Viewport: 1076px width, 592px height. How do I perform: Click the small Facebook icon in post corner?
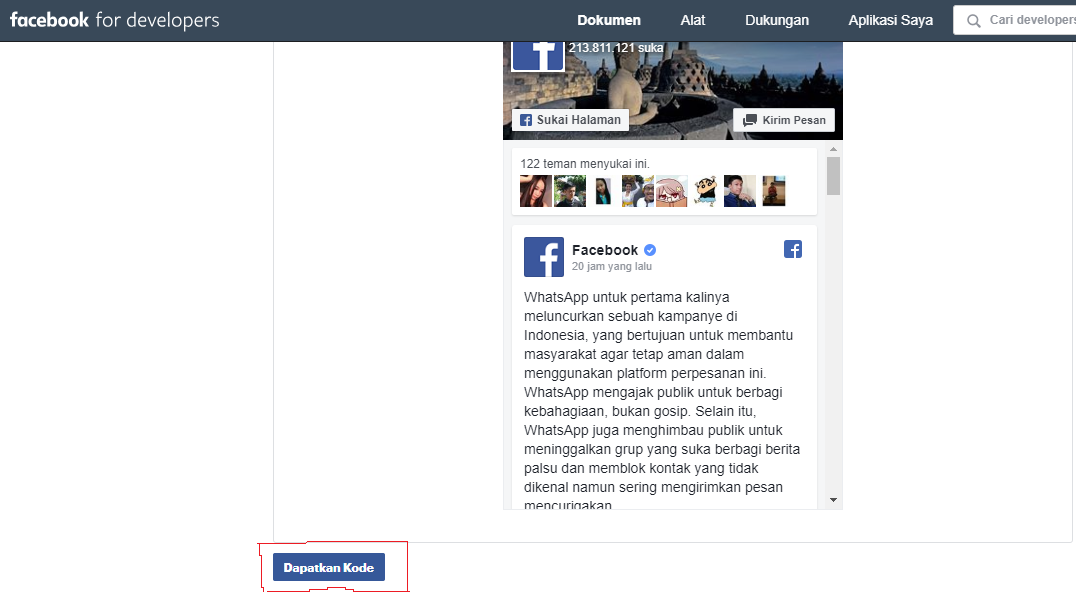793,249
